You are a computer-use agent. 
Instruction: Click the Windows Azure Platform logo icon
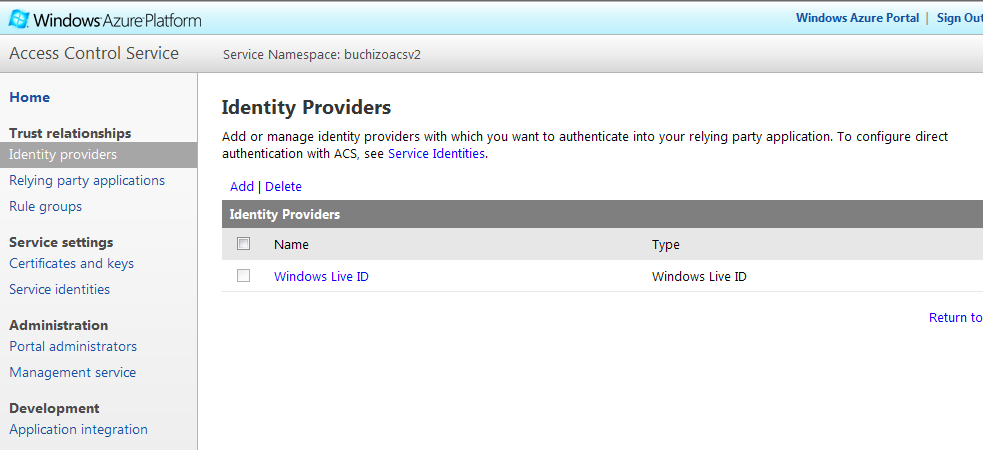pos(19,19)
